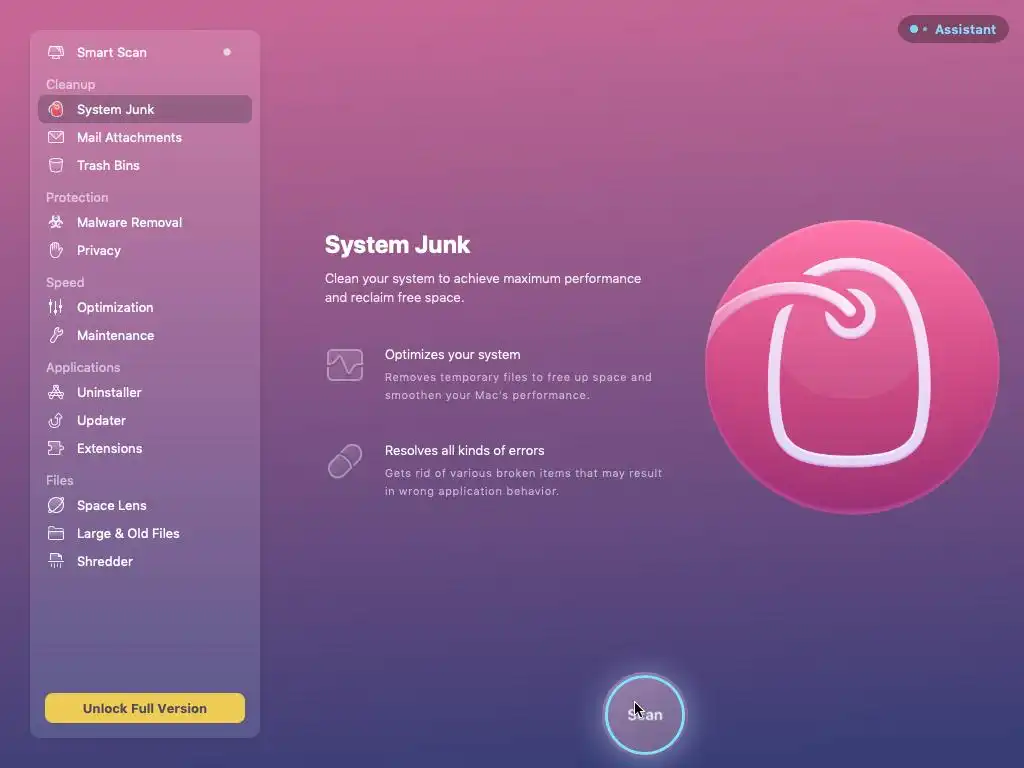
Task: Select Updater in sidebar
Action: [x=145, y=420]
